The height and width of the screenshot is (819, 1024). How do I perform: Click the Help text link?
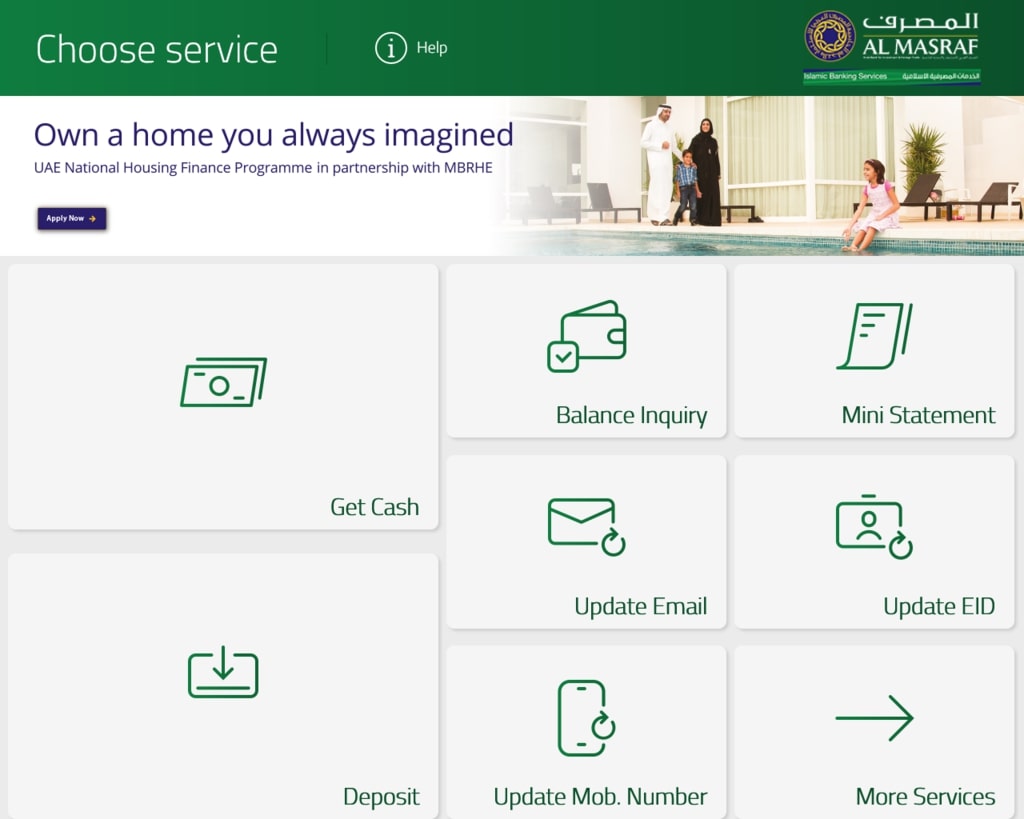[432, 48]
